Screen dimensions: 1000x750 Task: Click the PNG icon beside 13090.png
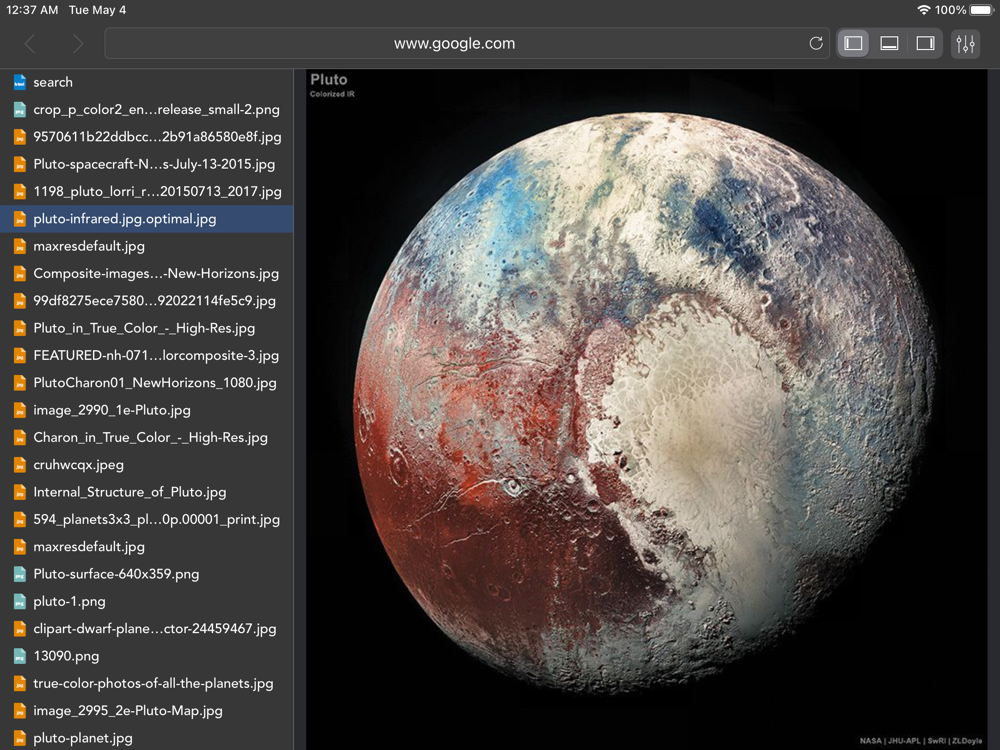(19, 656)
